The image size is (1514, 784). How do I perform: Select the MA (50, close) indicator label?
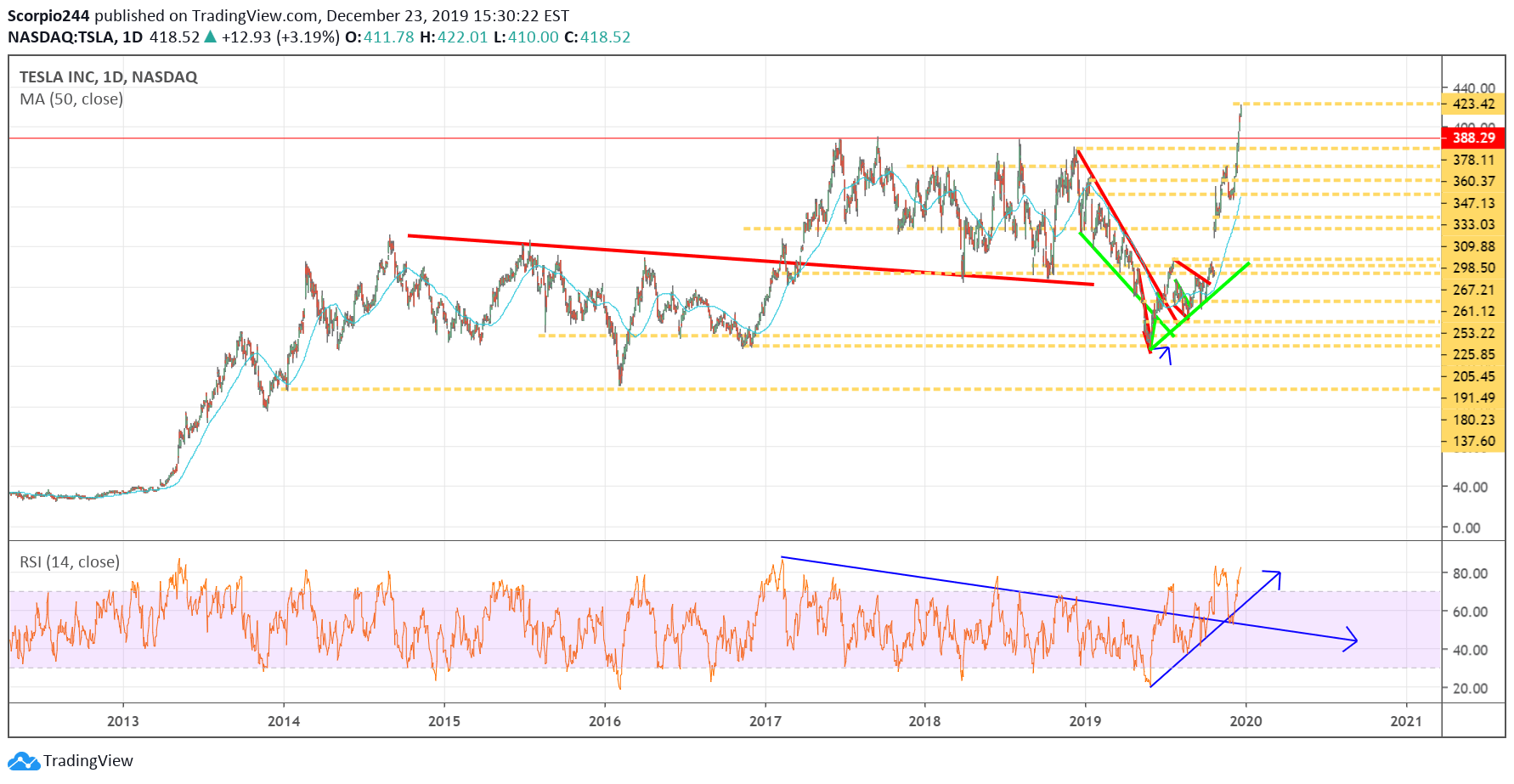point(71,99)
